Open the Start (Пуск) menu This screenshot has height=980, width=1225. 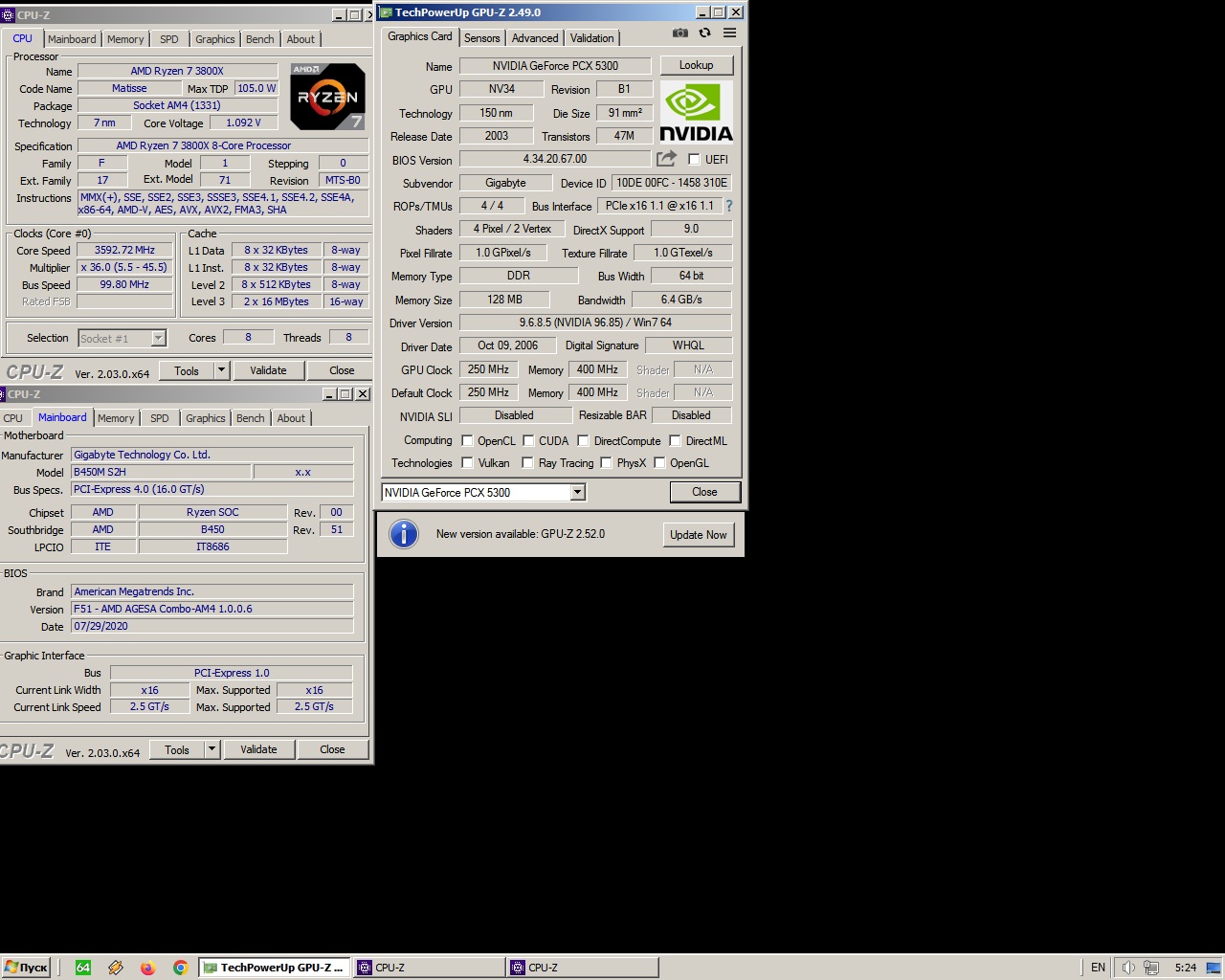pos(26,968)
